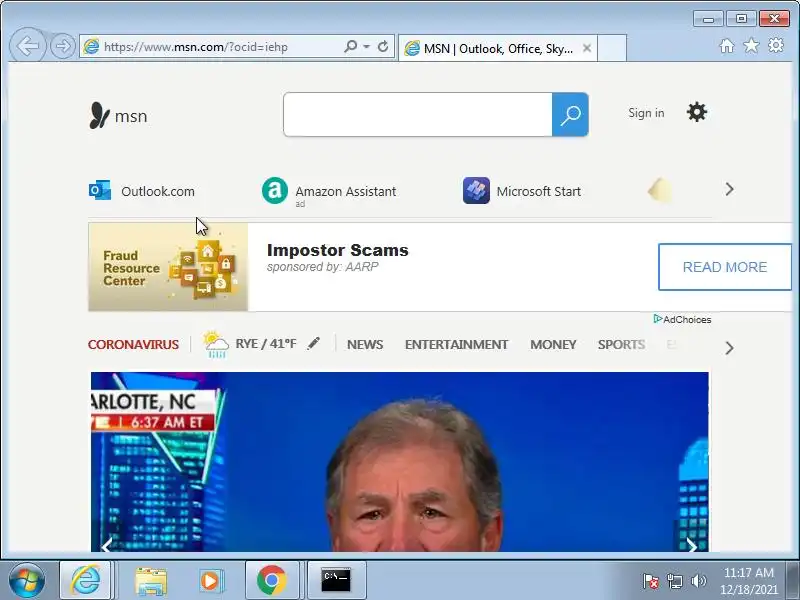Click the search magnifier in address bar

351,46
